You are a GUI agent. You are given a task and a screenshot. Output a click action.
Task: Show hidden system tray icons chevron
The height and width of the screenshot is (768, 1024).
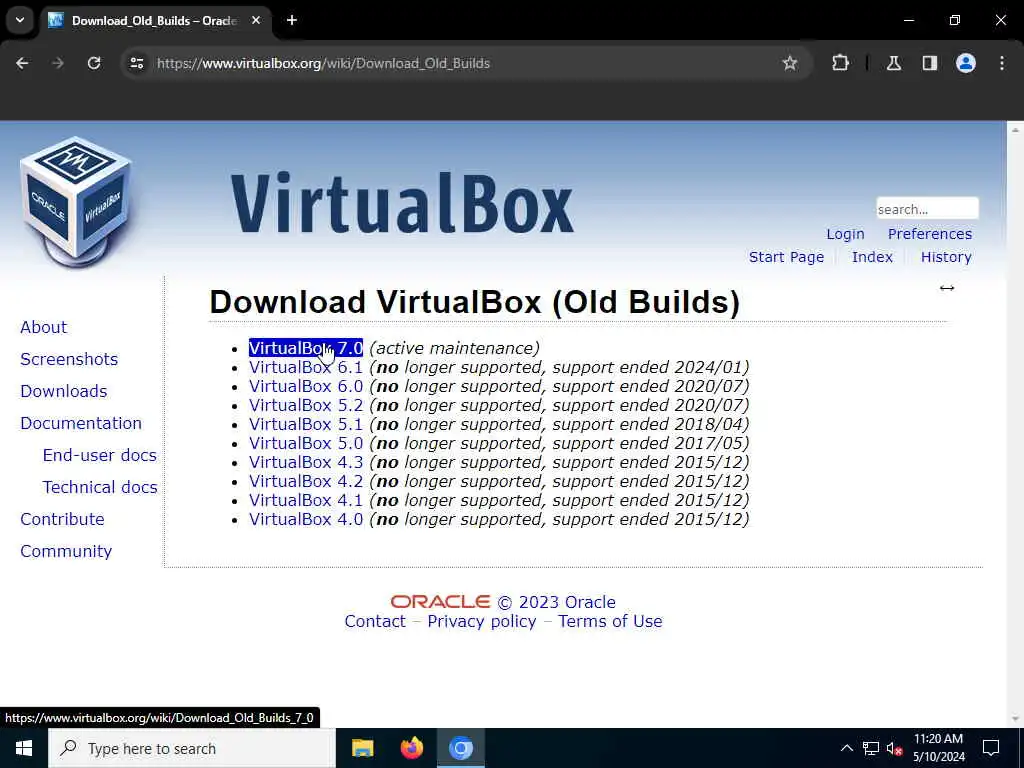846,748
